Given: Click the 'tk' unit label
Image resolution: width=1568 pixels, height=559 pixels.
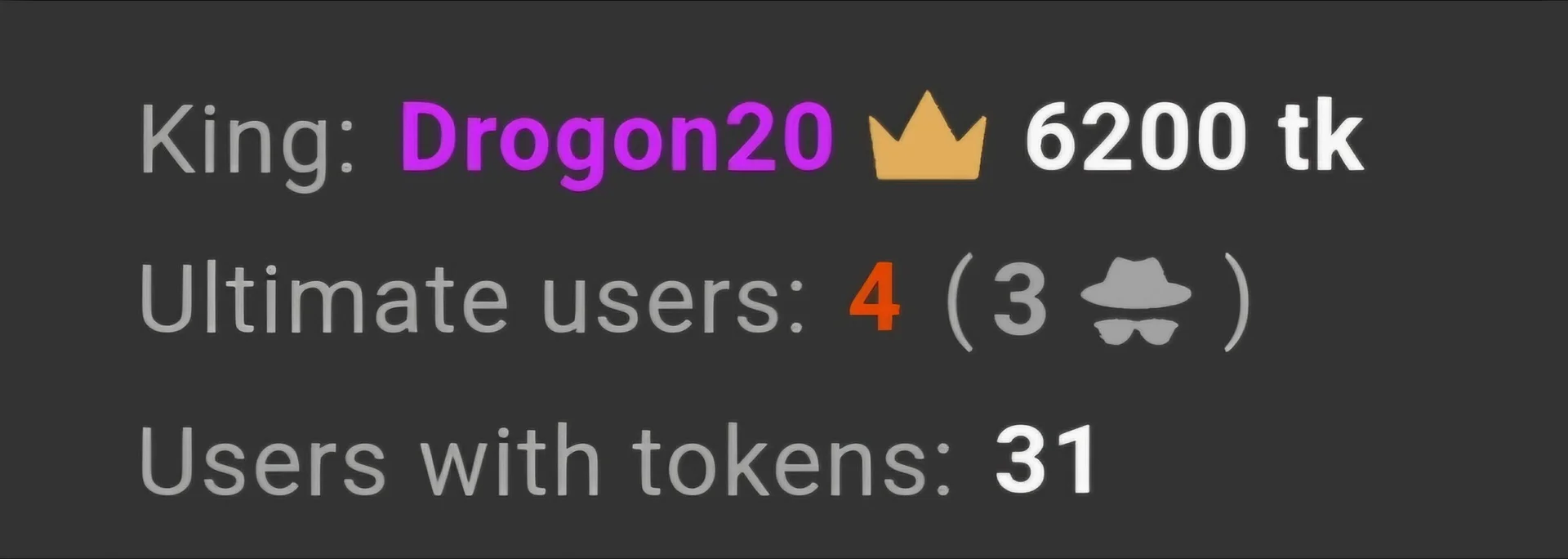Looking at the screenshot, I should [x=1321, y=136].
